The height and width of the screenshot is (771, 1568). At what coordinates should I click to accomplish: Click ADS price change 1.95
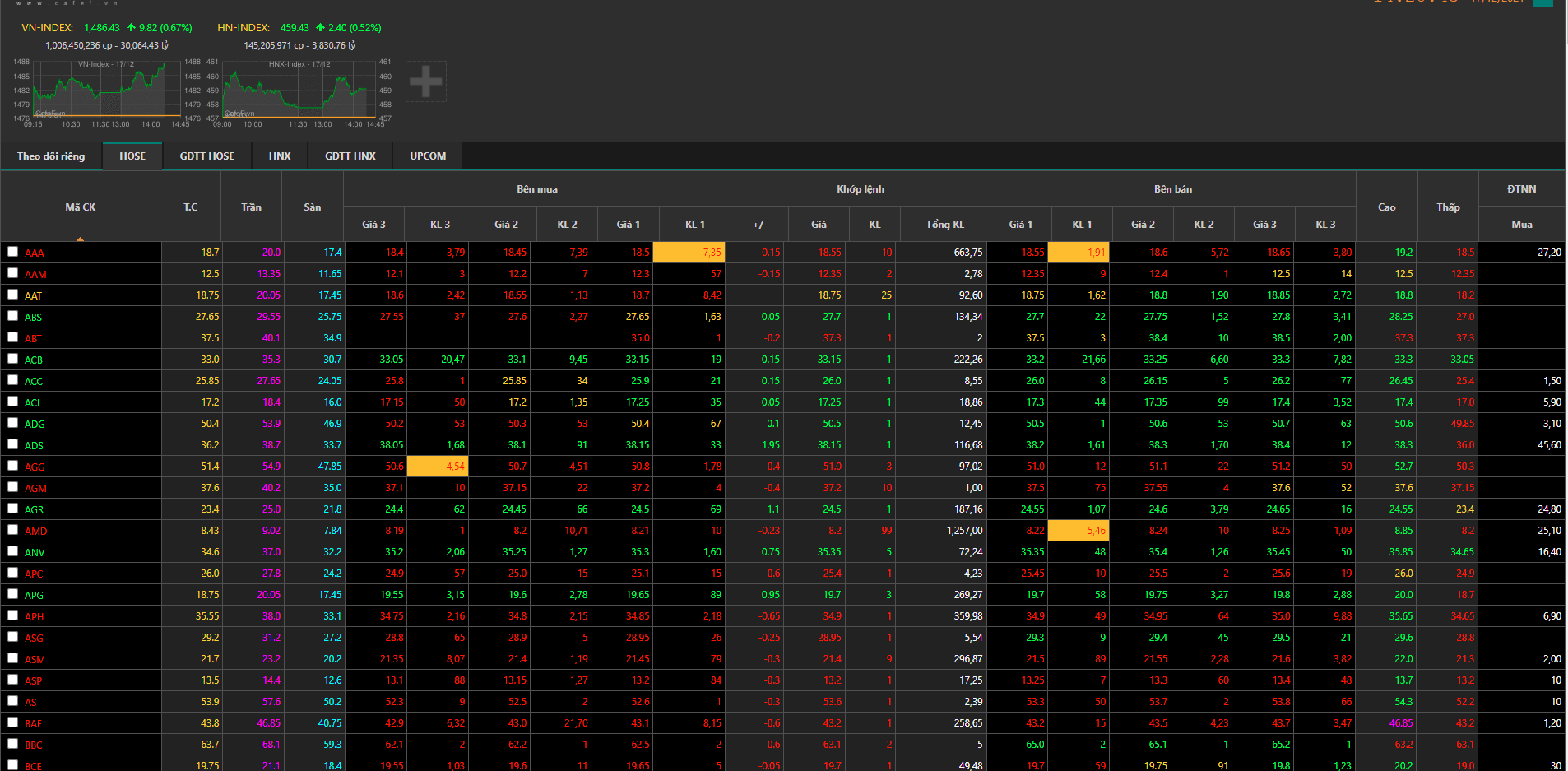click(771, 445)
